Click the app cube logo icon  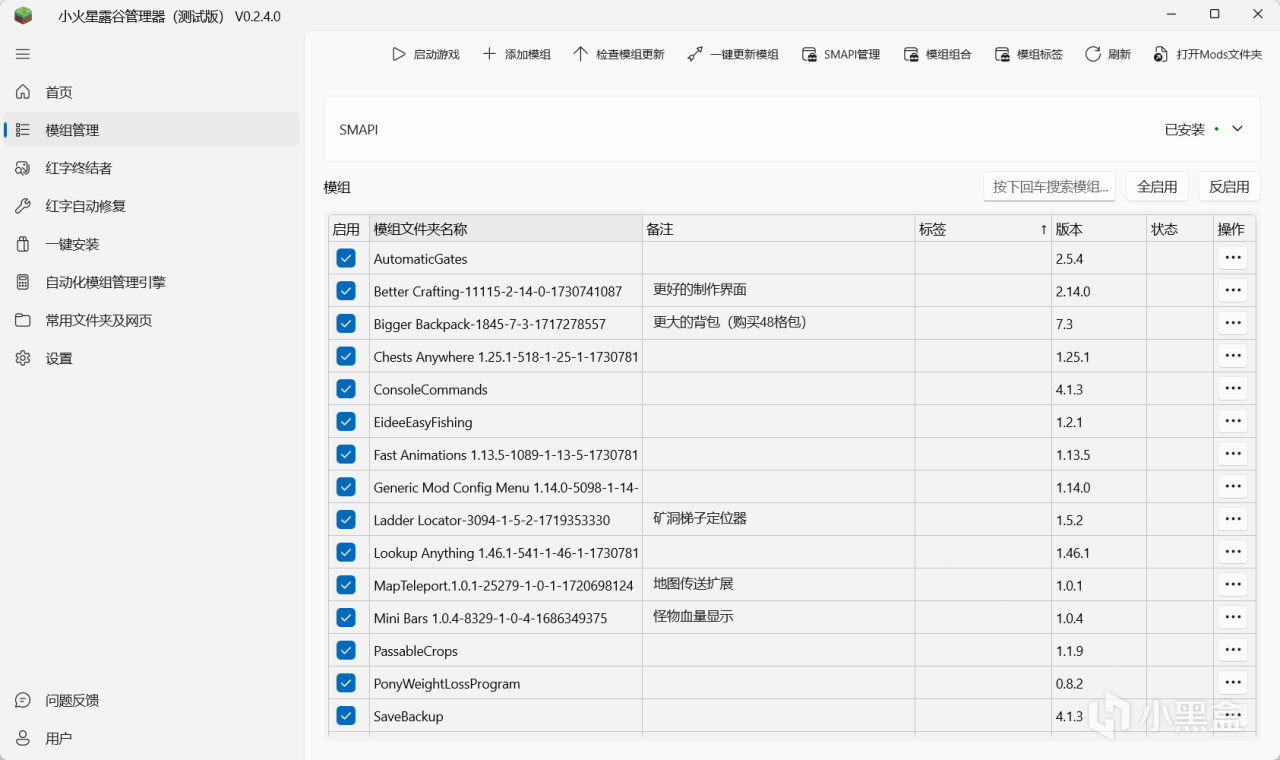point(23,16)
